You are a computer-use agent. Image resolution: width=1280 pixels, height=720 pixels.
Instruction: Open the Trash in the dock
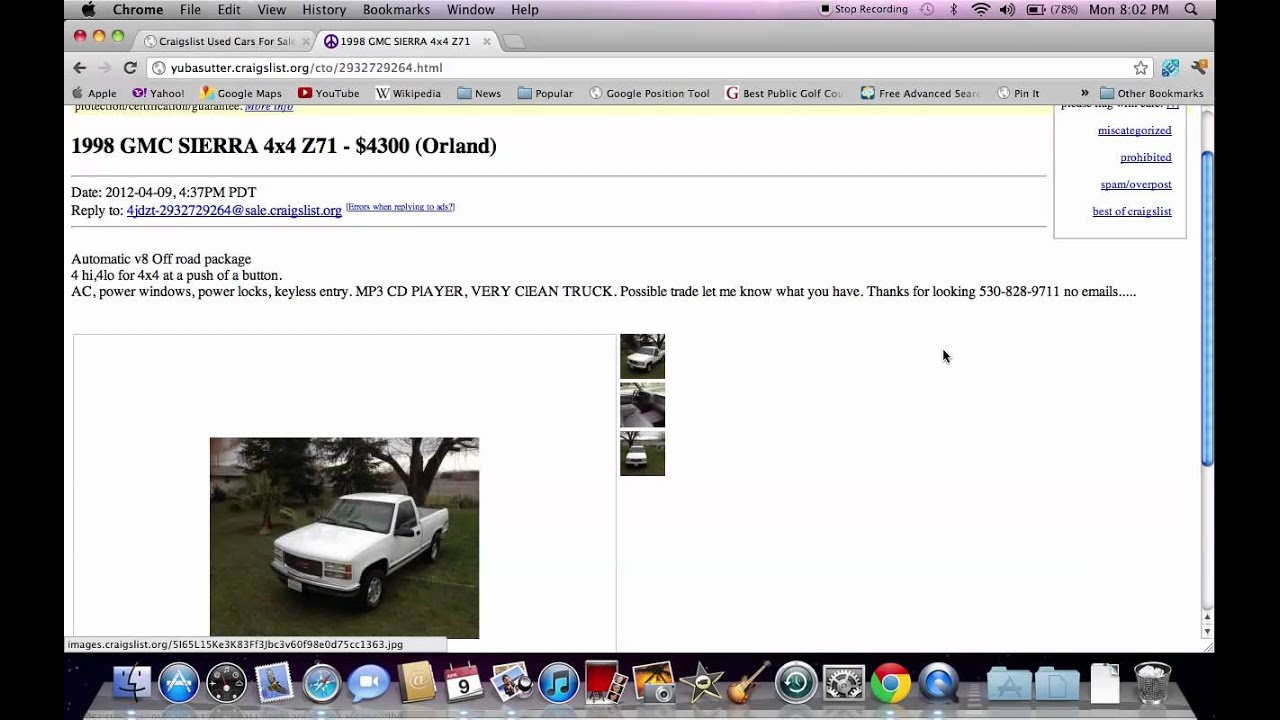[x=1152, y=683]
